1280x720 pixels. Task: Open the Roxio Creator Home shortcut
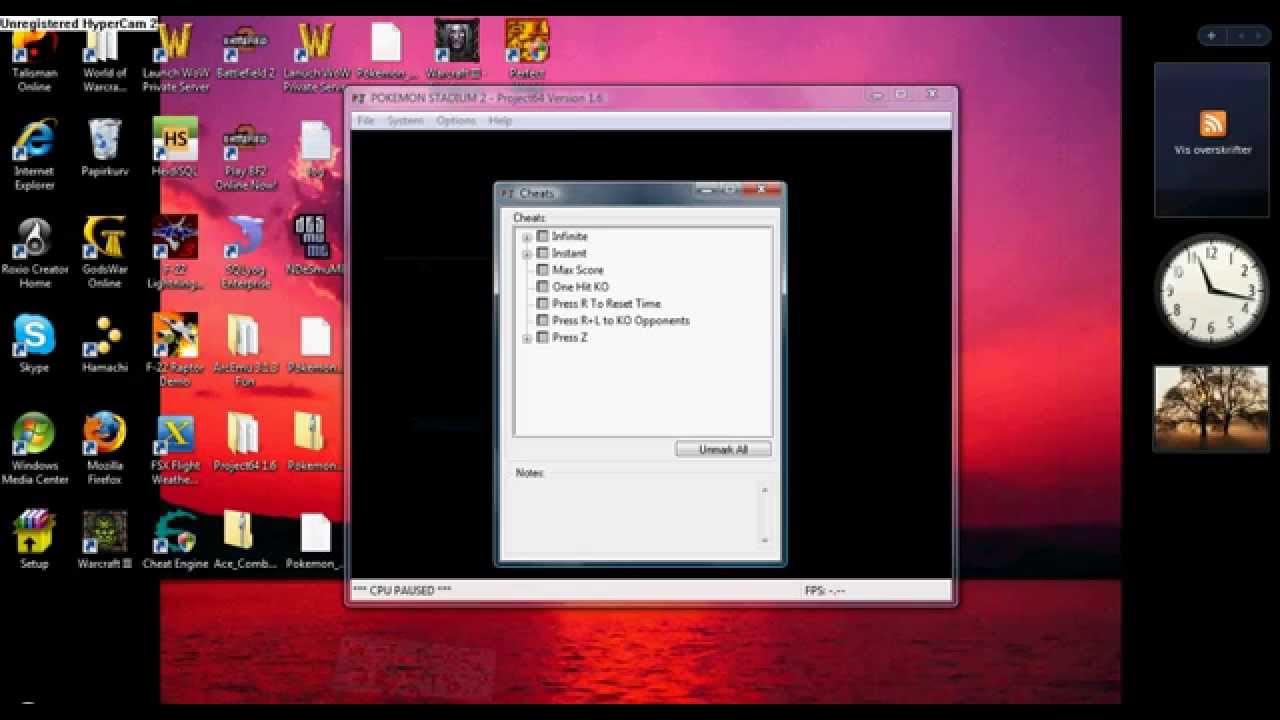click(x=34, y=254)
